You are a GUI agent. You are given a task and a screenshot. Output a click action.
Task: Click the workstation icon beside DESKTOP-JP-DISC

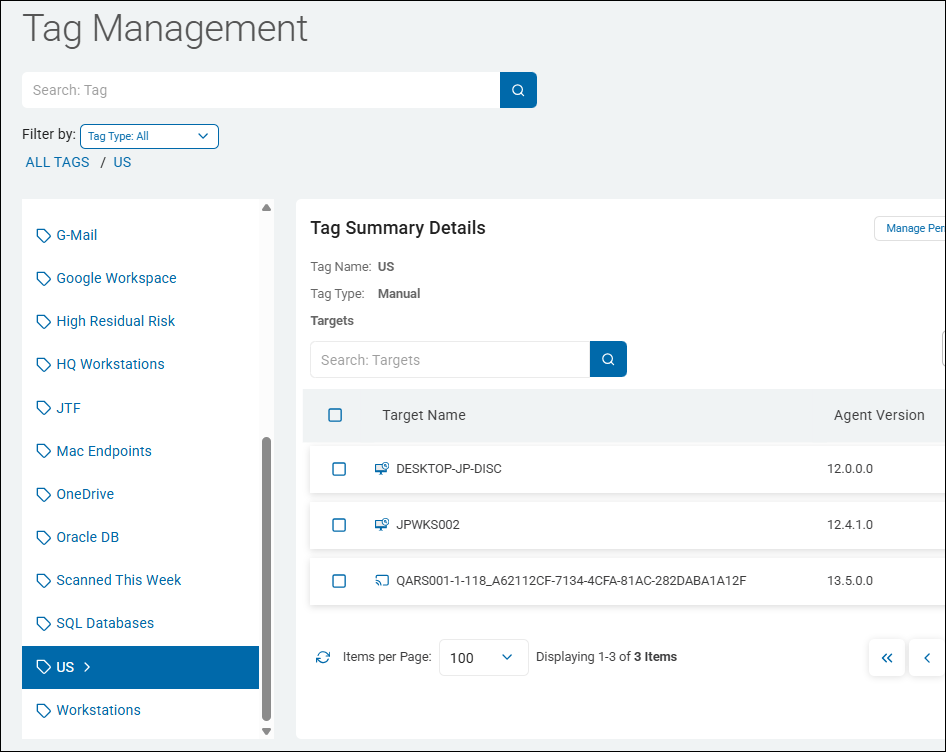click(381, 469)
